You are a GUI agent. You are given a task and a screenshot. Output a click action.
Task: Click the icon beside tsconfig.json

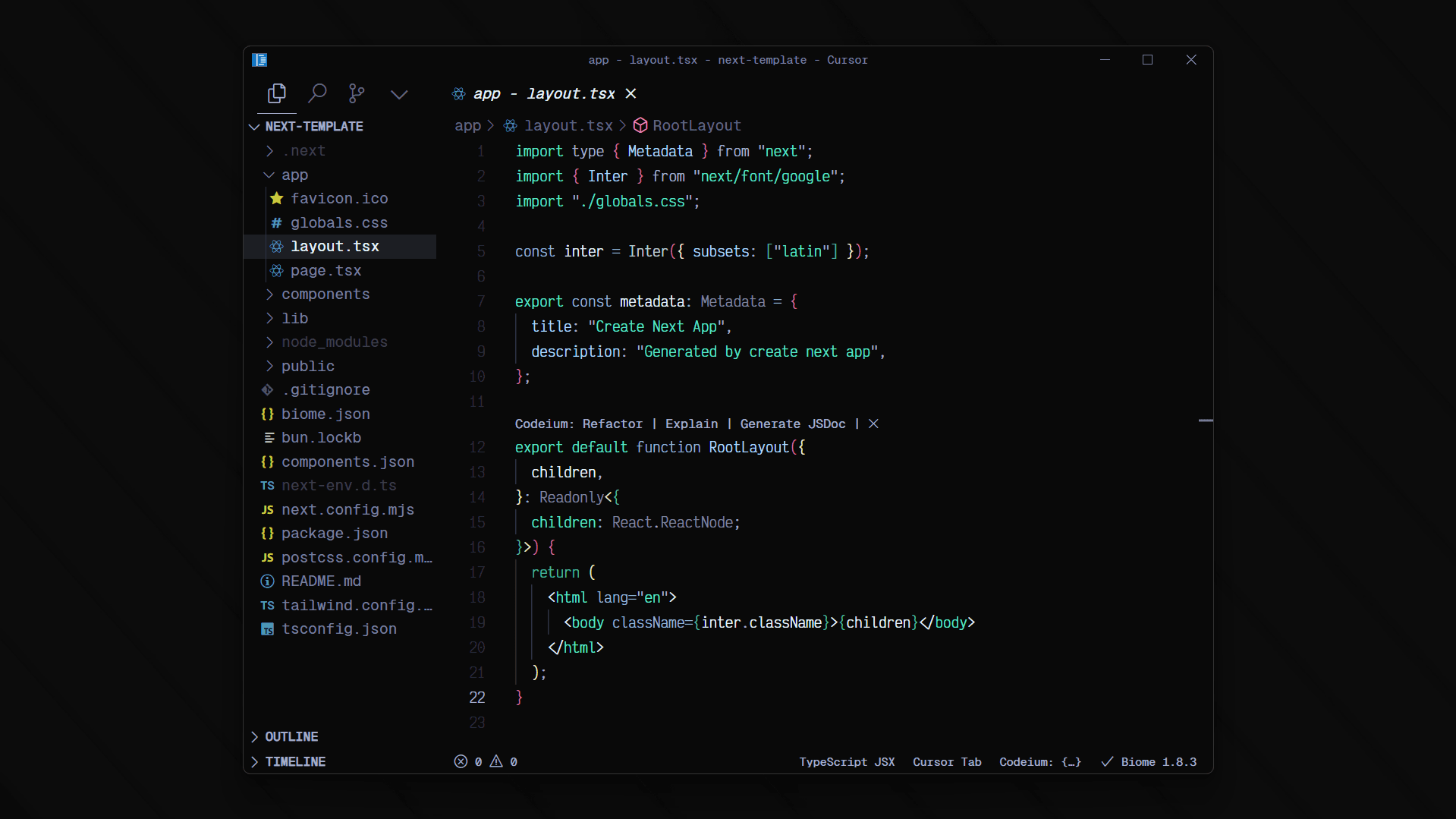click(x=267, y=629)
